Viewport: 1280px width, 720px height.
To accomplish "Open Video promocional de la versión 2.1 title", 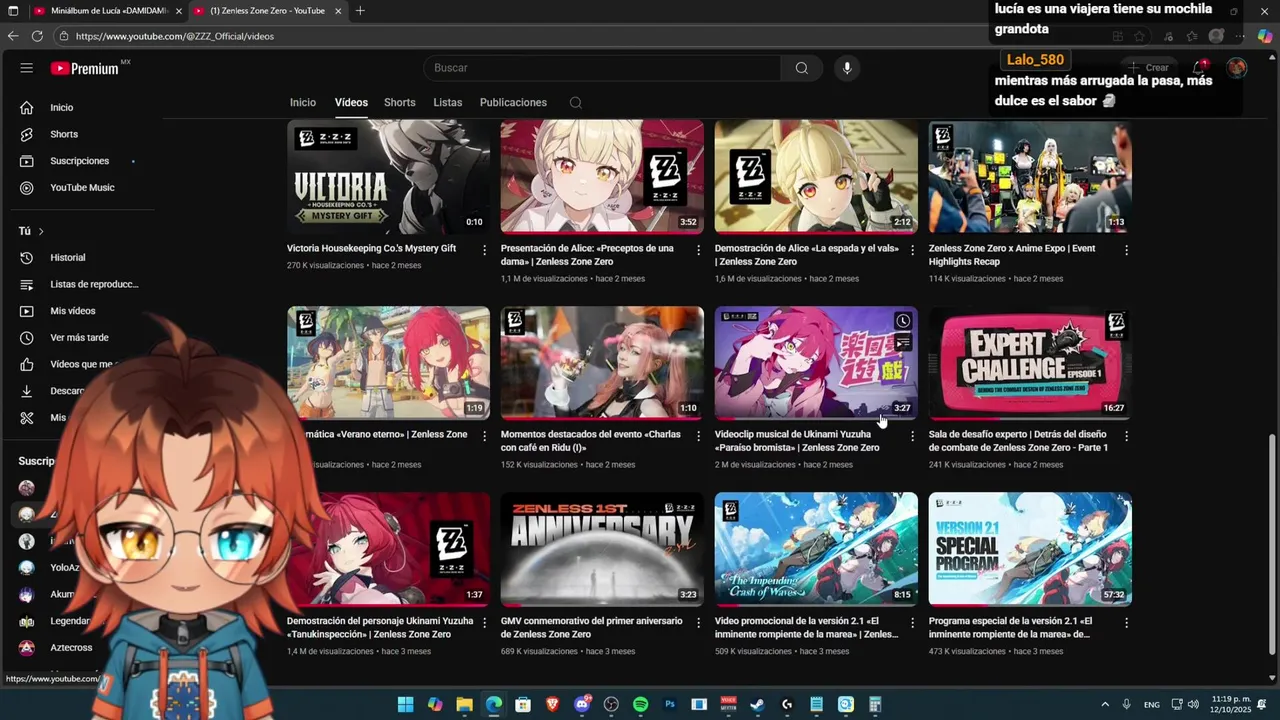I will pyautogui.click(x=806, y=627).
